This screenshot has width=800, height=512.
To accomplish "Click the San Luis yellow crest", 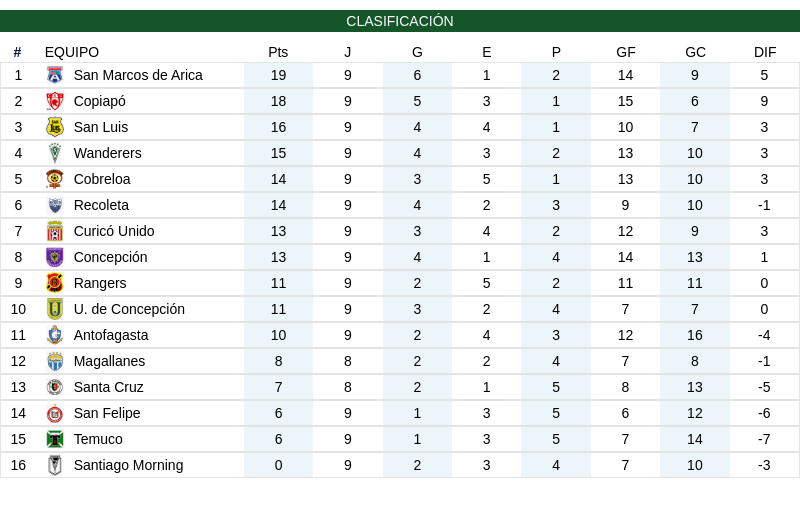I will (55, 127).
